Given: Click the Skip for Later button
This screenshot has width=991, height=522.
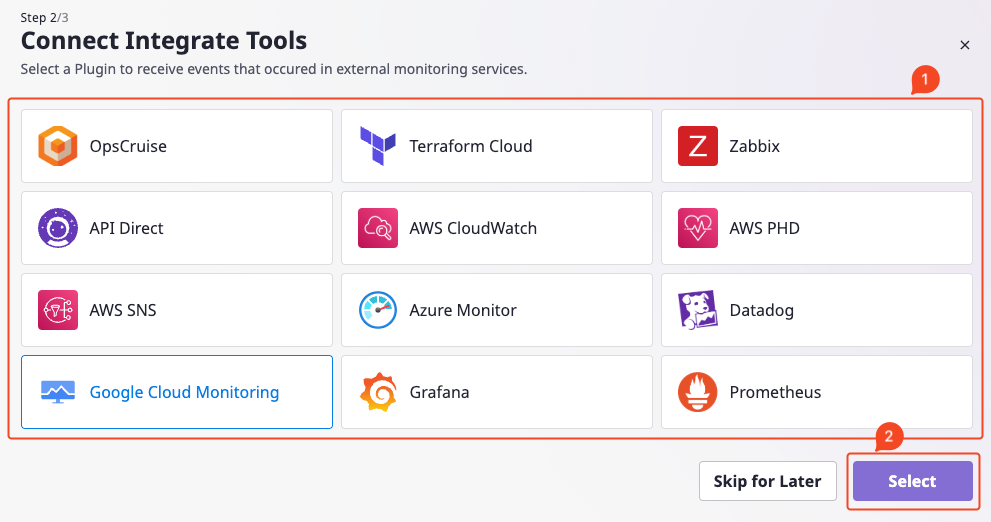Looking at the screenshot, I should 768,481.
